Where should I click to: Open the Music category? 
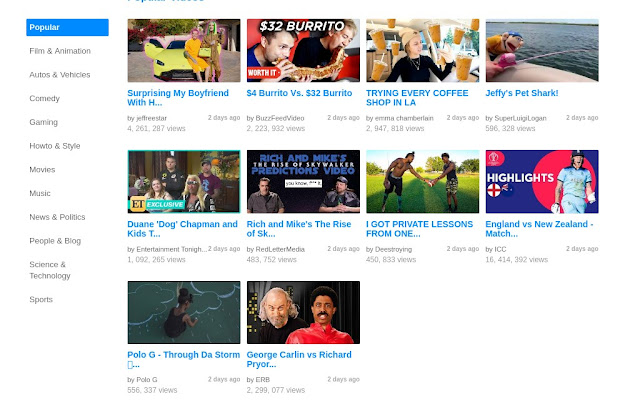pos(40,193)
